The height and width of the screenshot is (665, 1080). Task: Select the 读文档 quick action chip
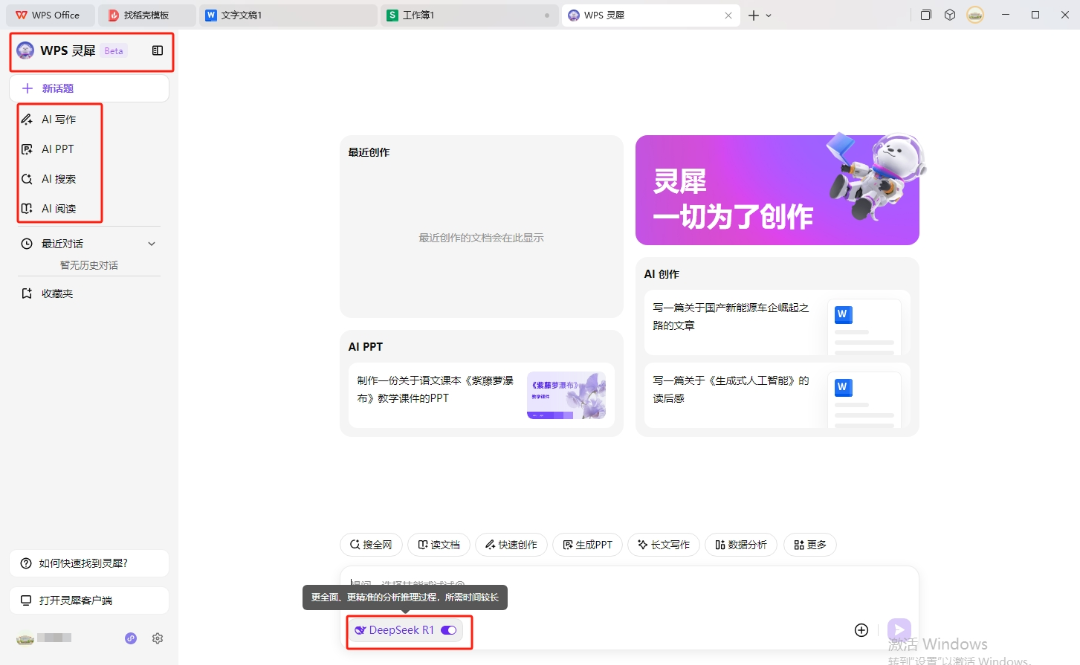coord(439,544)
